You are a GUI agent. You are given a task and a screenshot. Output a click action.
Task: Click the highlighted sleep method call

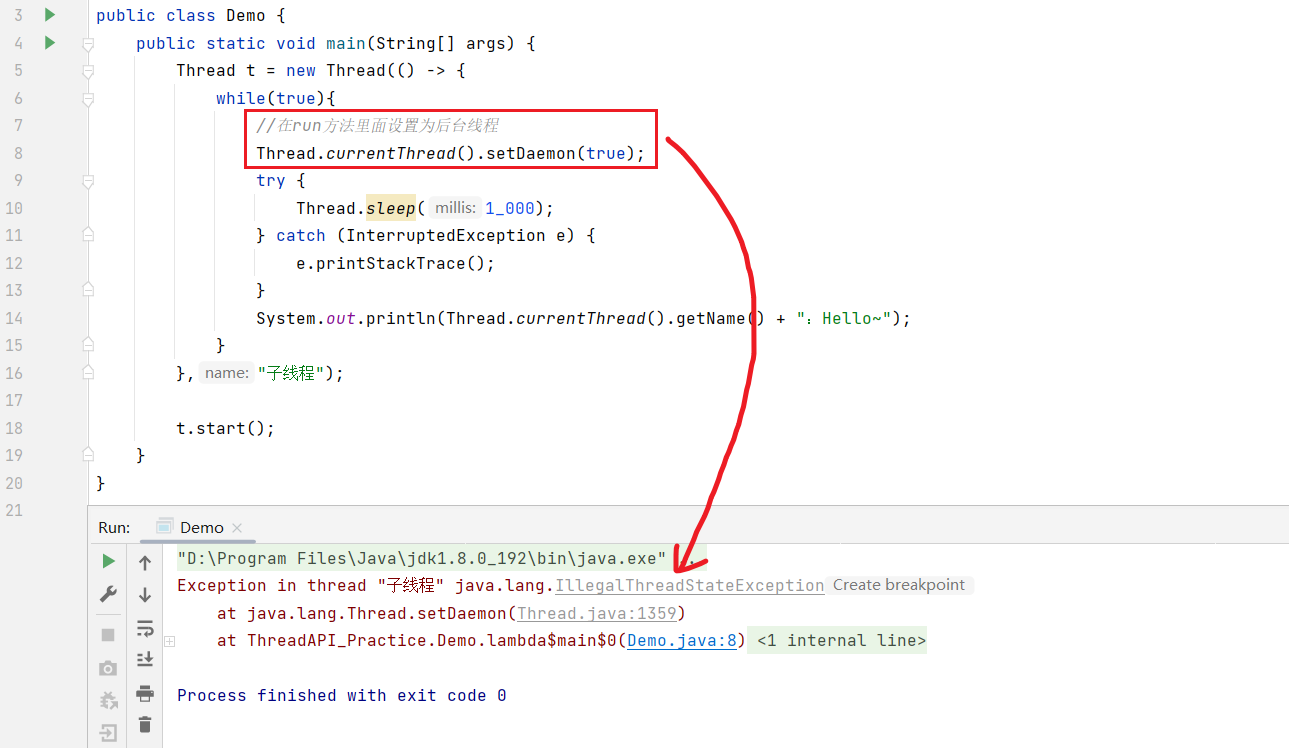coord(391,208)
